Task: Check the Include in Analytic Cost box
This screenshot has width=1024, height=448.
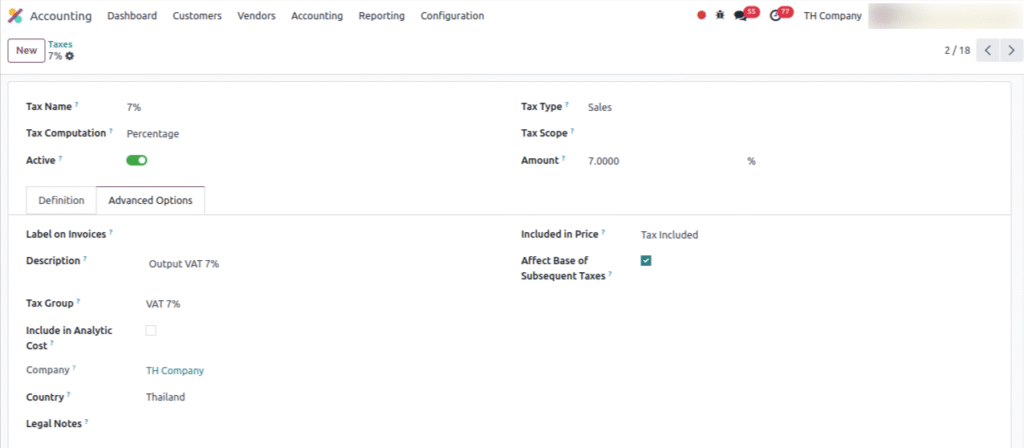Action: [x=151, y=330]
